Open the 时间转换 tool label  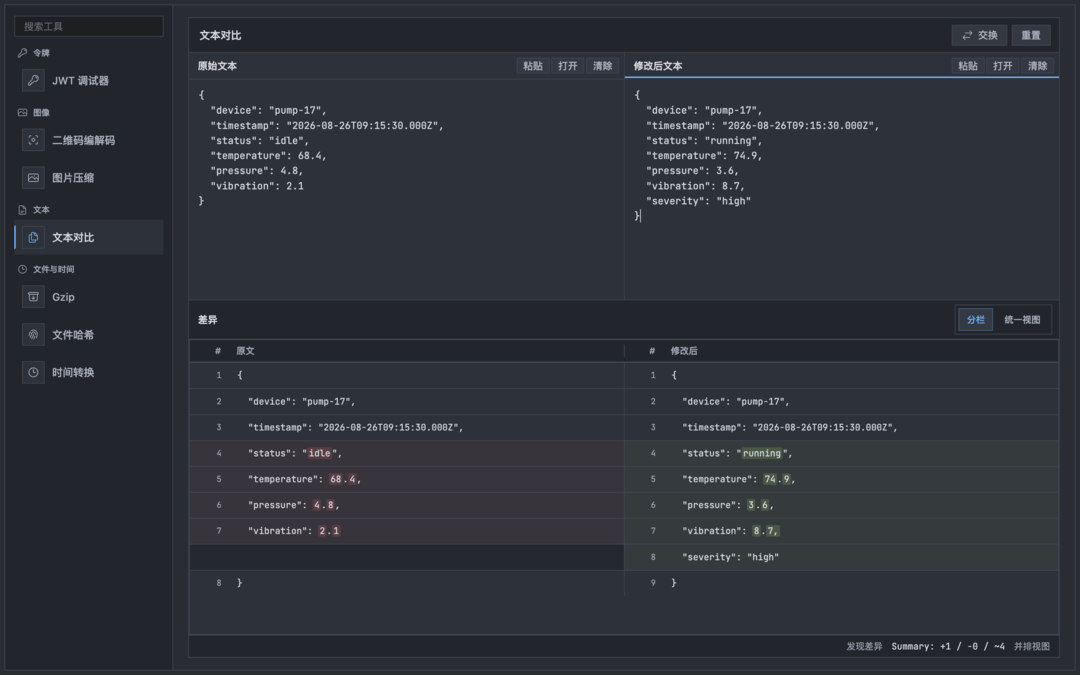click(x=73, y=373)
